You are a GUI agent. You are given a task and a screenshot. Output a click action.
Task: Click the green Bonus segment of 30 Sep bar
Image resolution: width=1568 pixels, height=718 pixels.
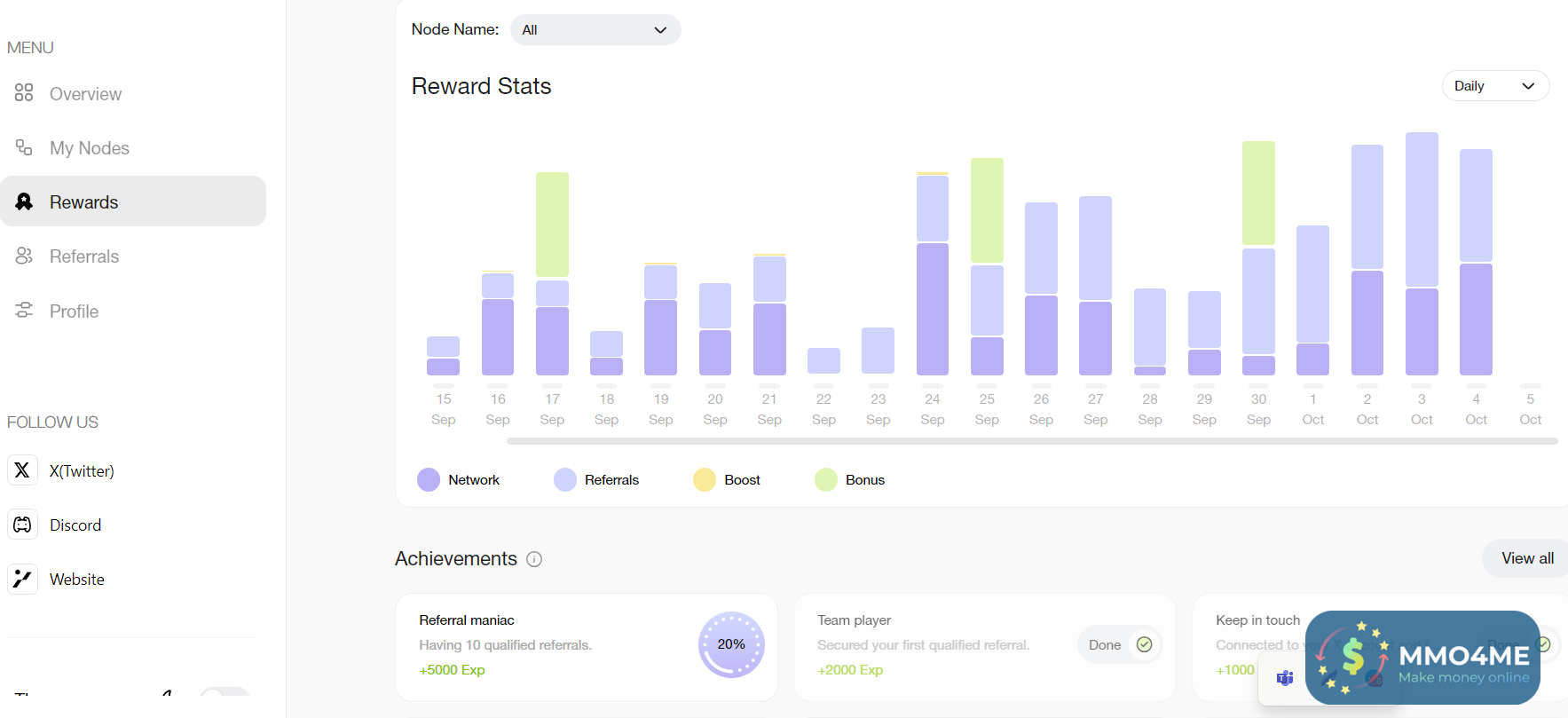(1258, 193)
